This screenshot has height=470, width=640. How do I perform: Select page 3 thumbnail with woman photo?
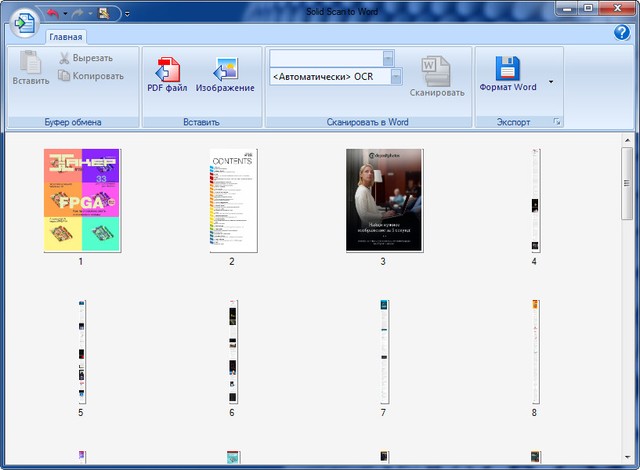tap(384, 200)
